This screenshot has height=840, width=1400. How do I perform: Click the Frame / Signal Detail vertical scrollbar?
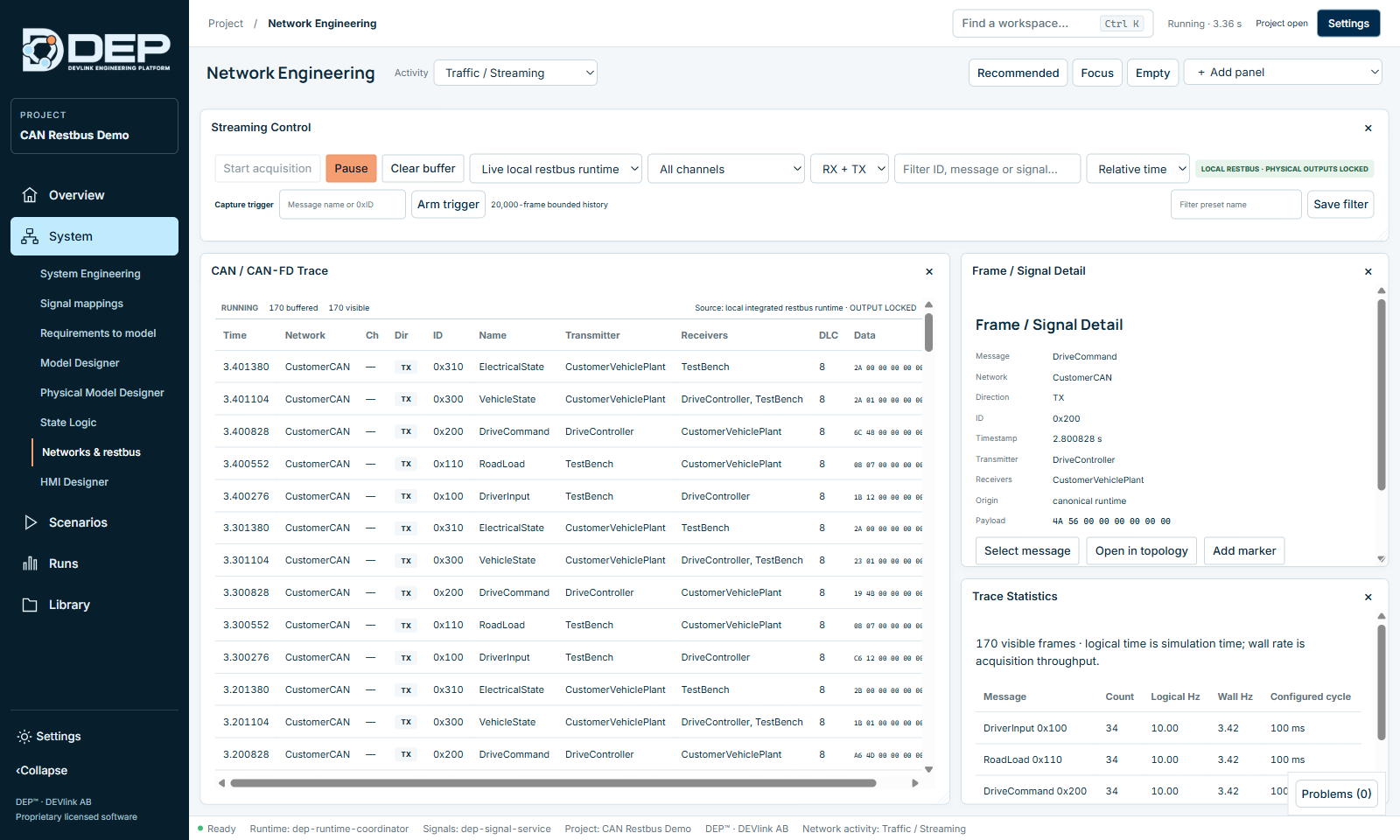click(x=1382, y=394)
